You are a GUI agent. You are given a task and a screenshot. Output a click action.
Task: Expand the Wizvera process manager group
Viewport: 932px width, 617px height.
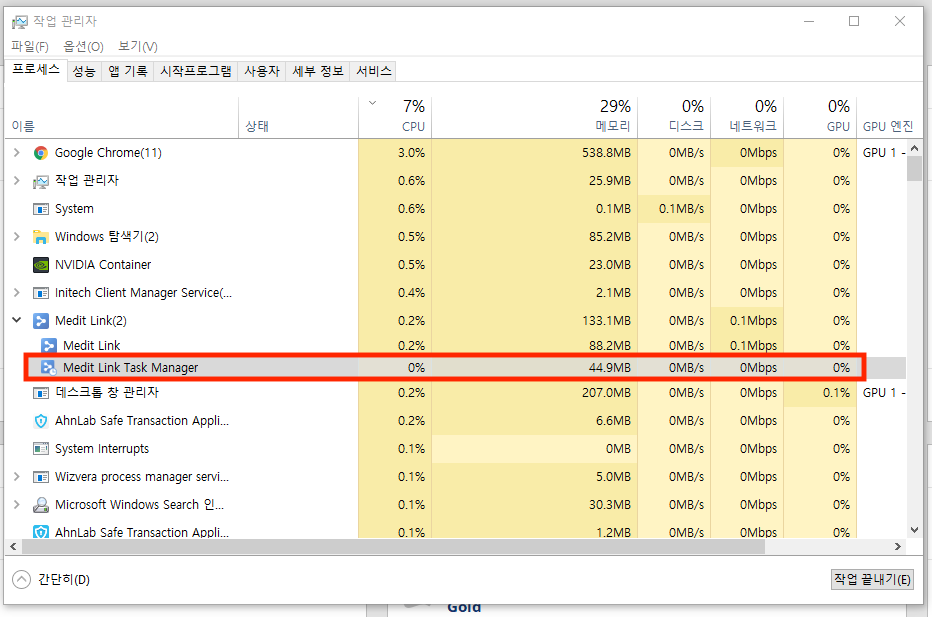[x=17, y=477]
